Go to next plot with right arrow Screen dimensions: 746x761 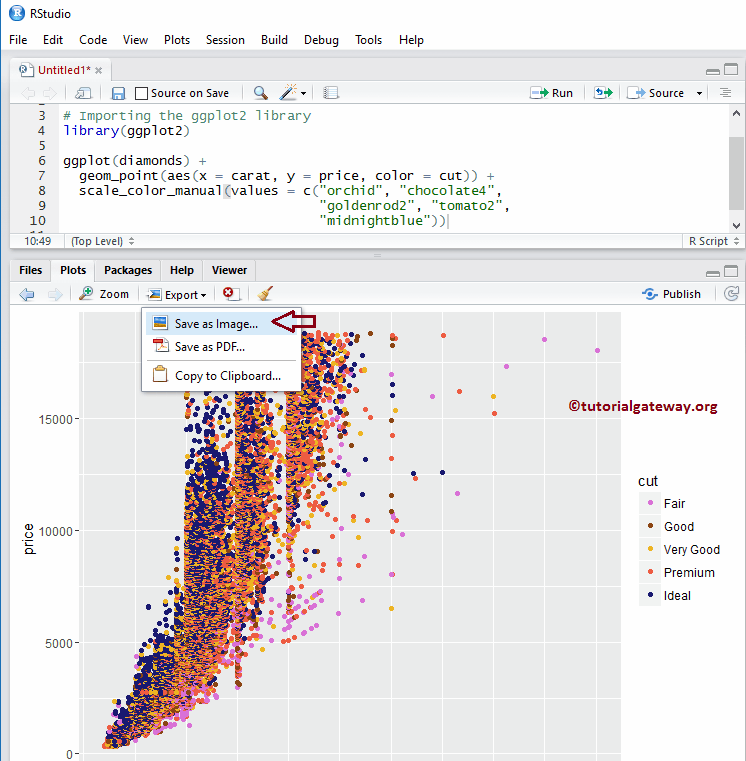click(x=55, y=294)
